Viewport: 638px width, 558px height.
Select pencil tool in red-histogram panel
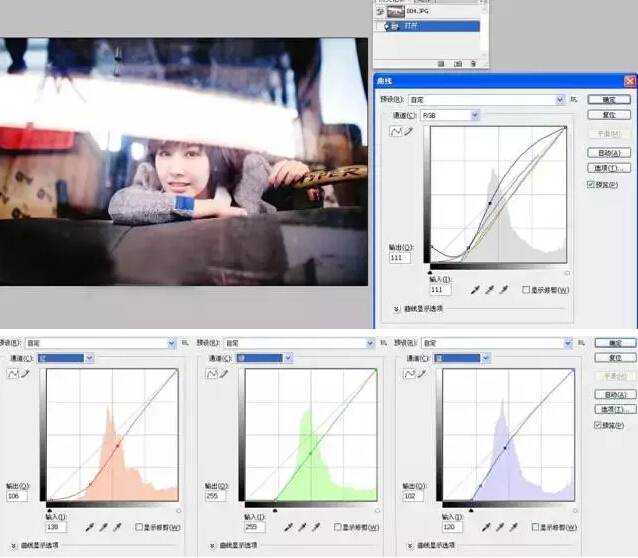[x=25, y=374]
